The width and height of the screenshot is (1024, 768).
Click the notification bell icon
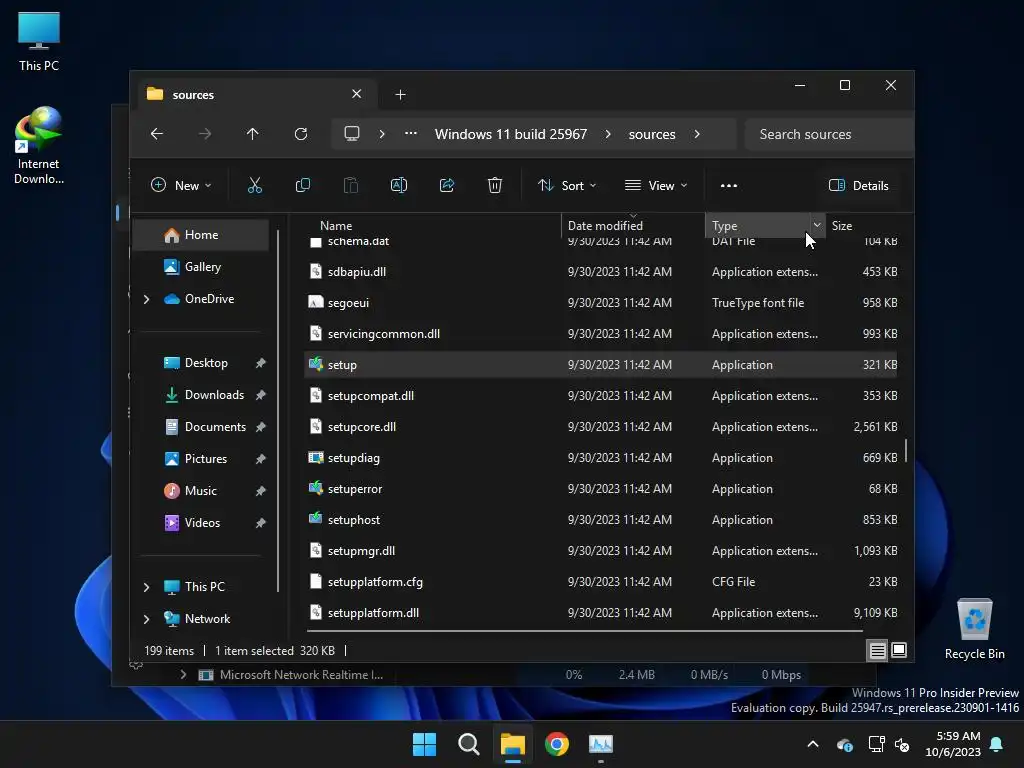[x=997, y=744]
